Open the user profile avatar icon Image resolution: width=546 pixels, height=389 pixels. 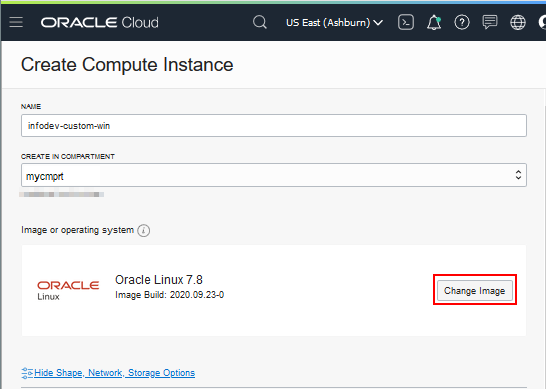point(542,23)
